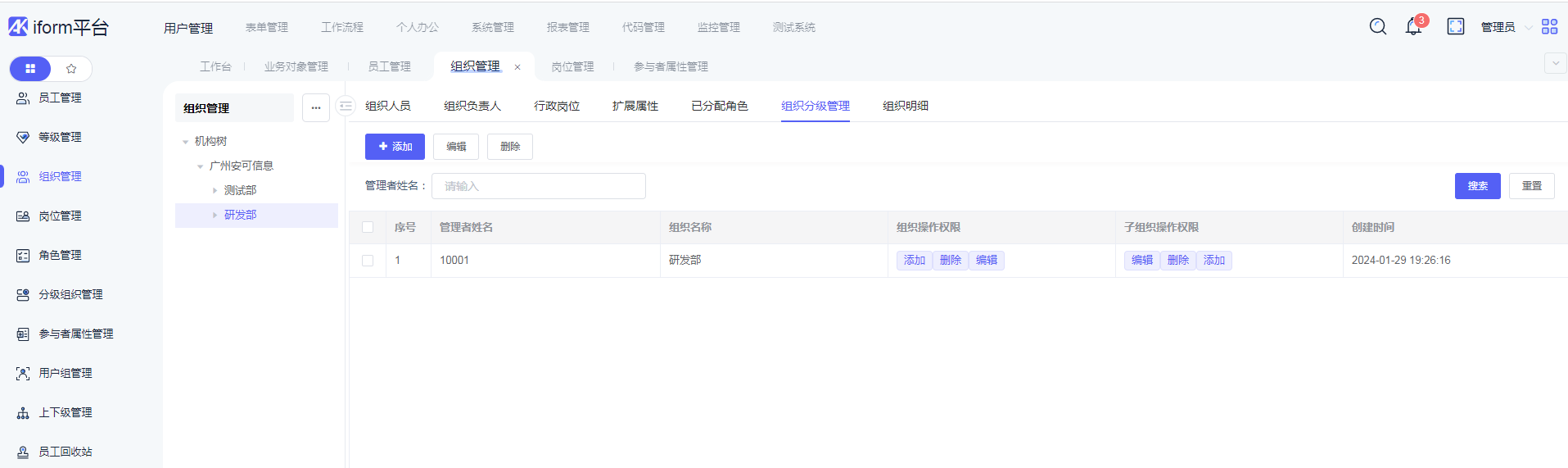Open the more options ellipsis button
Viewport: 1568px width, 468px height.
(316, 108)
